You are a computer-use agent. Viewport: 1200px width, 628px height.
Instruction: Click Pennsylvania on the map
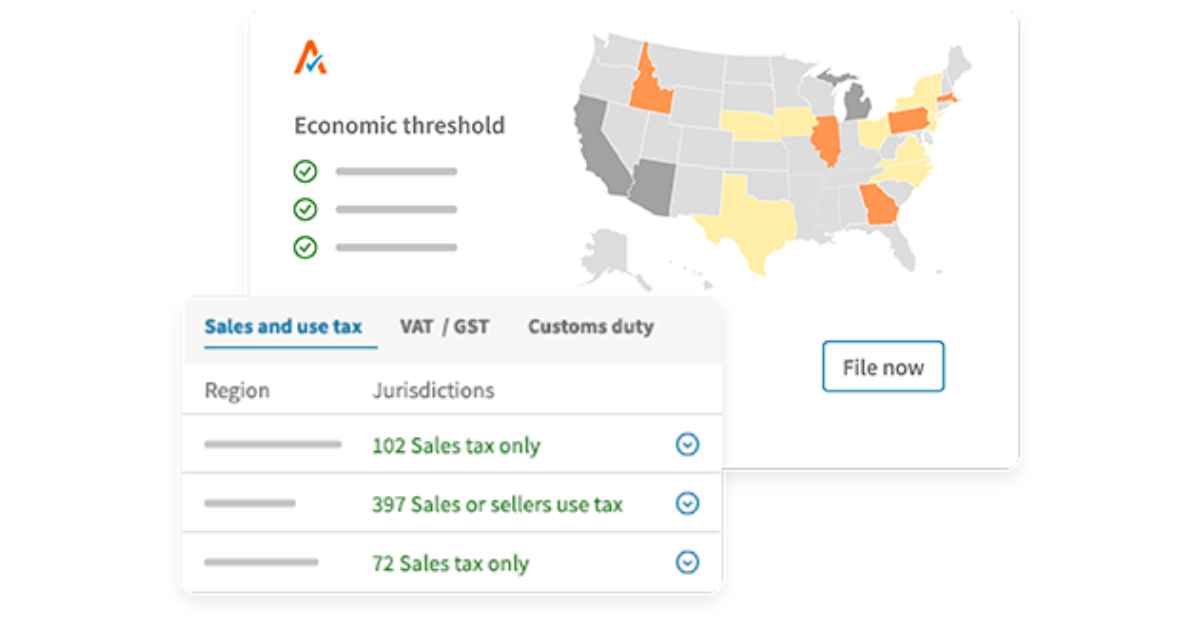pyautogui.click(x=910, y=118)
